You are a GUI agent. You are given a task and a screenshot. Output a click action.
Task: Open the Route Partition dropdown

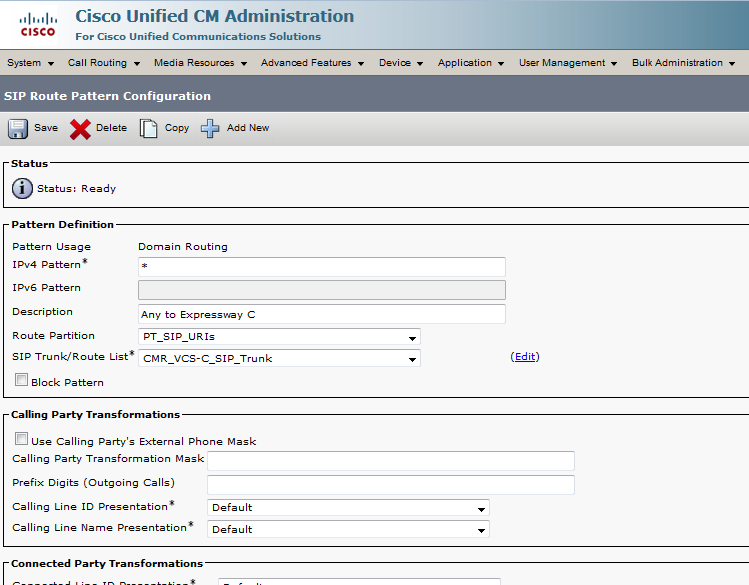click(279, 337)
